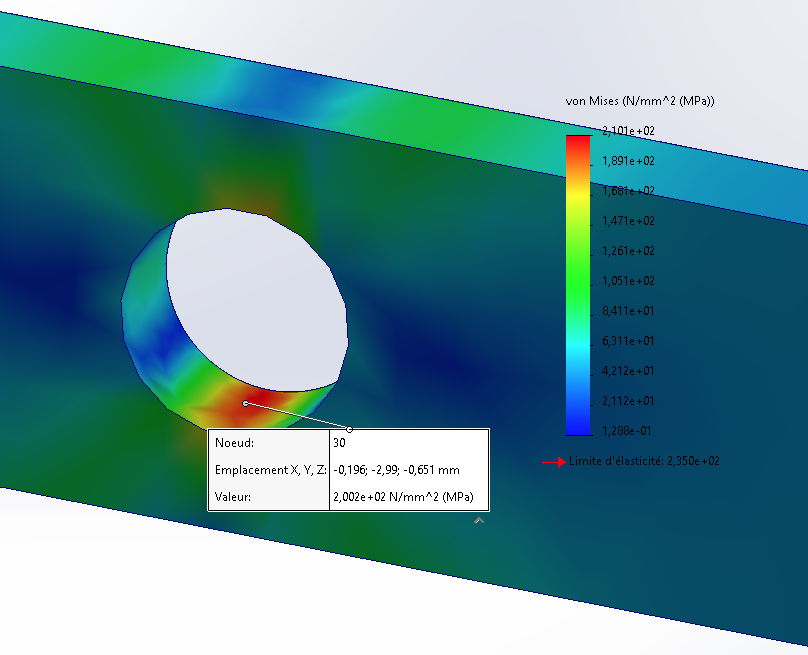
Task: Select the probed node point on hole edge
Action: 246,403
